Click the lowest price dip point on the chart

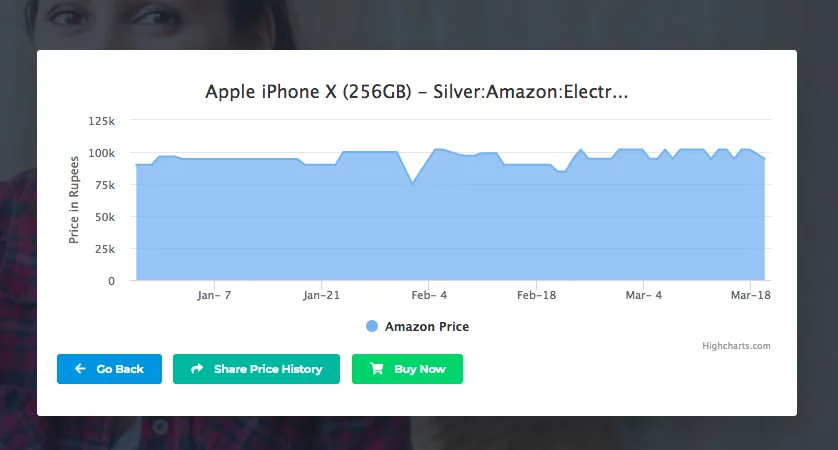pyautogui.click(x=412, y=183)
